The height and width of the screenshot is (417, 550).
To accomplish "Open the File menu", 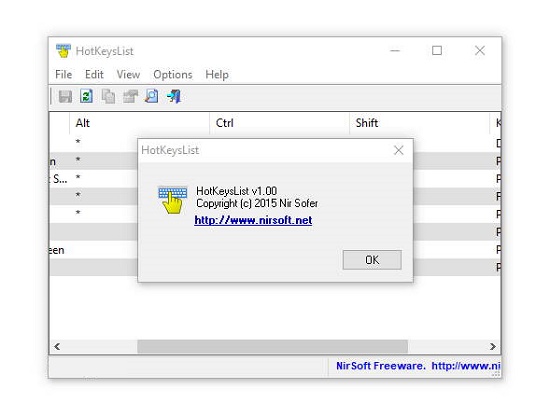I will point(63,74).
